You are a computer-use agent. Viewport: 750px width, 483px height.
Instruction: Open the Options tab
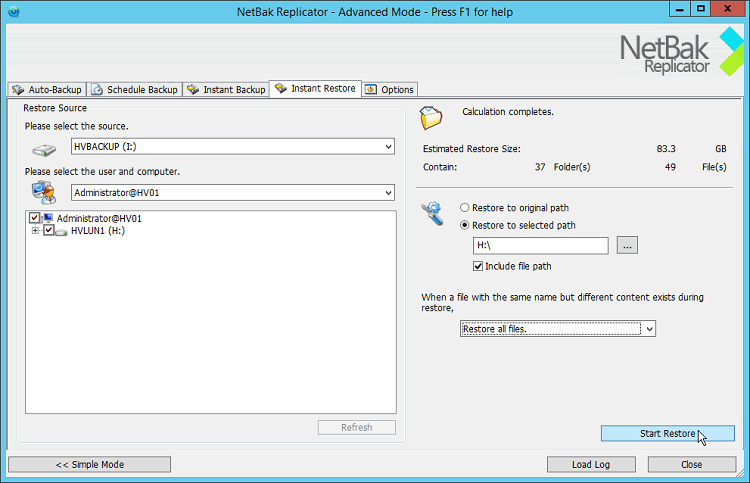(390, 89)
